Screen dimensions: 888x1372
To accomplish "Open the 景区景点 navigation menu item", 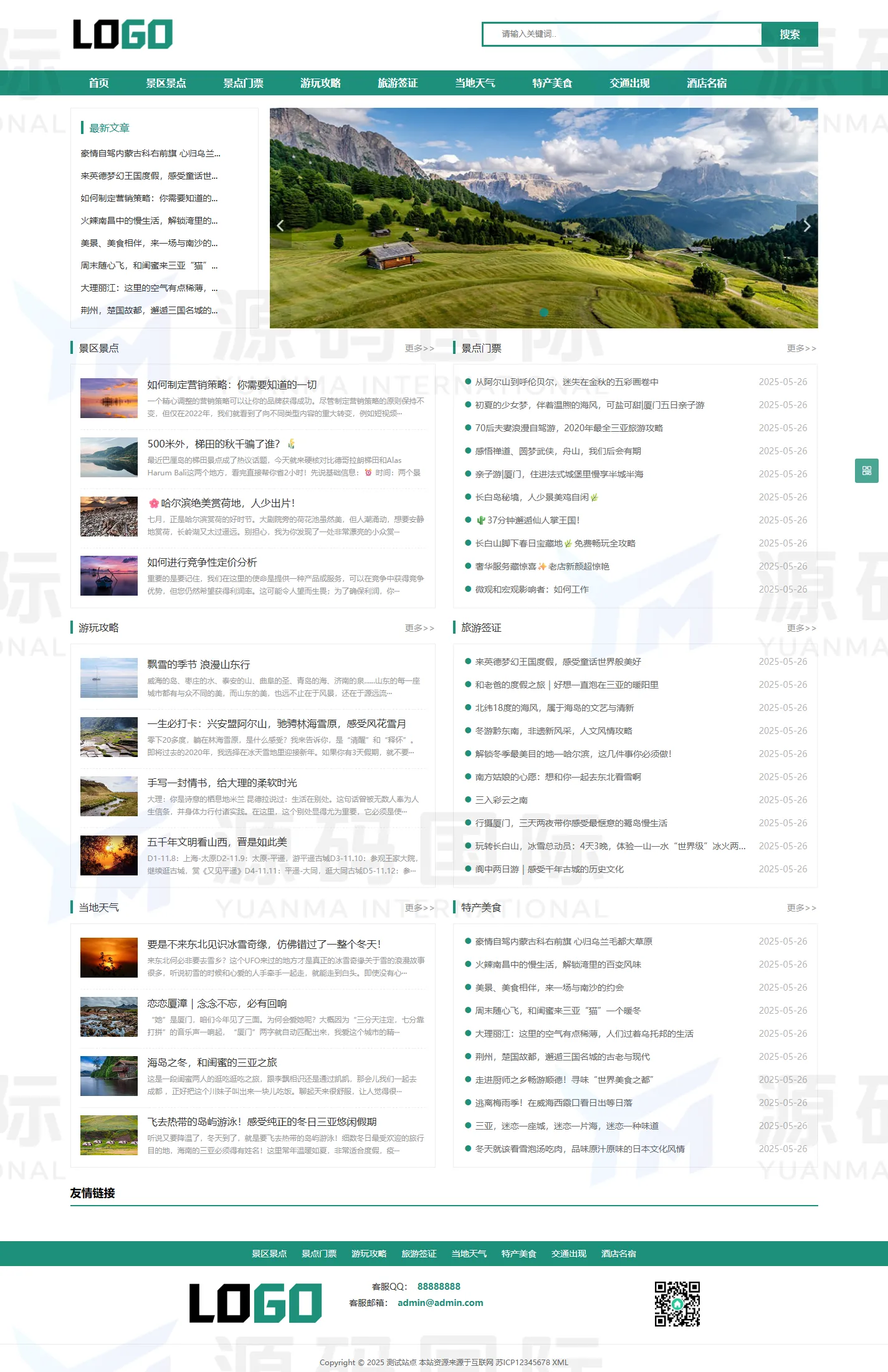I will (x=166, y=83).
